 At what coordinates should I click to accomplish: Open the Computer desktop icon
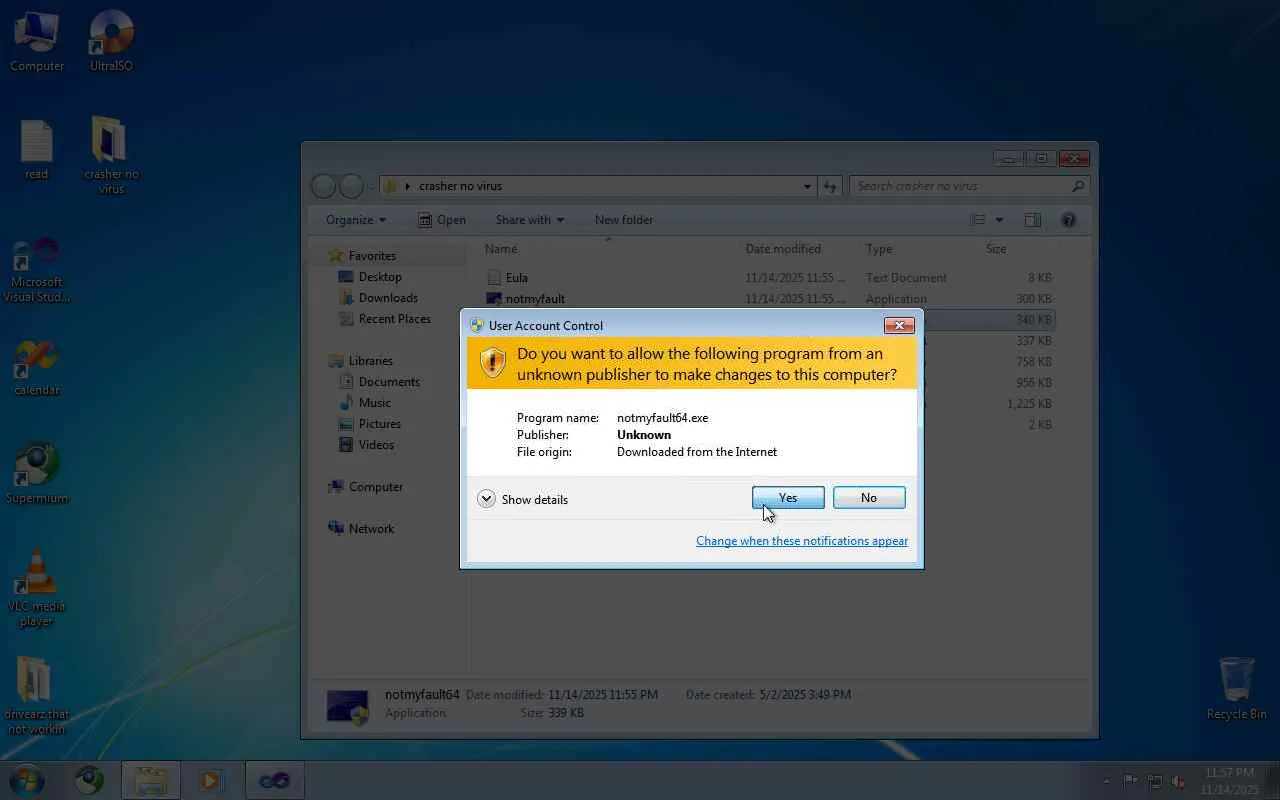37,42
